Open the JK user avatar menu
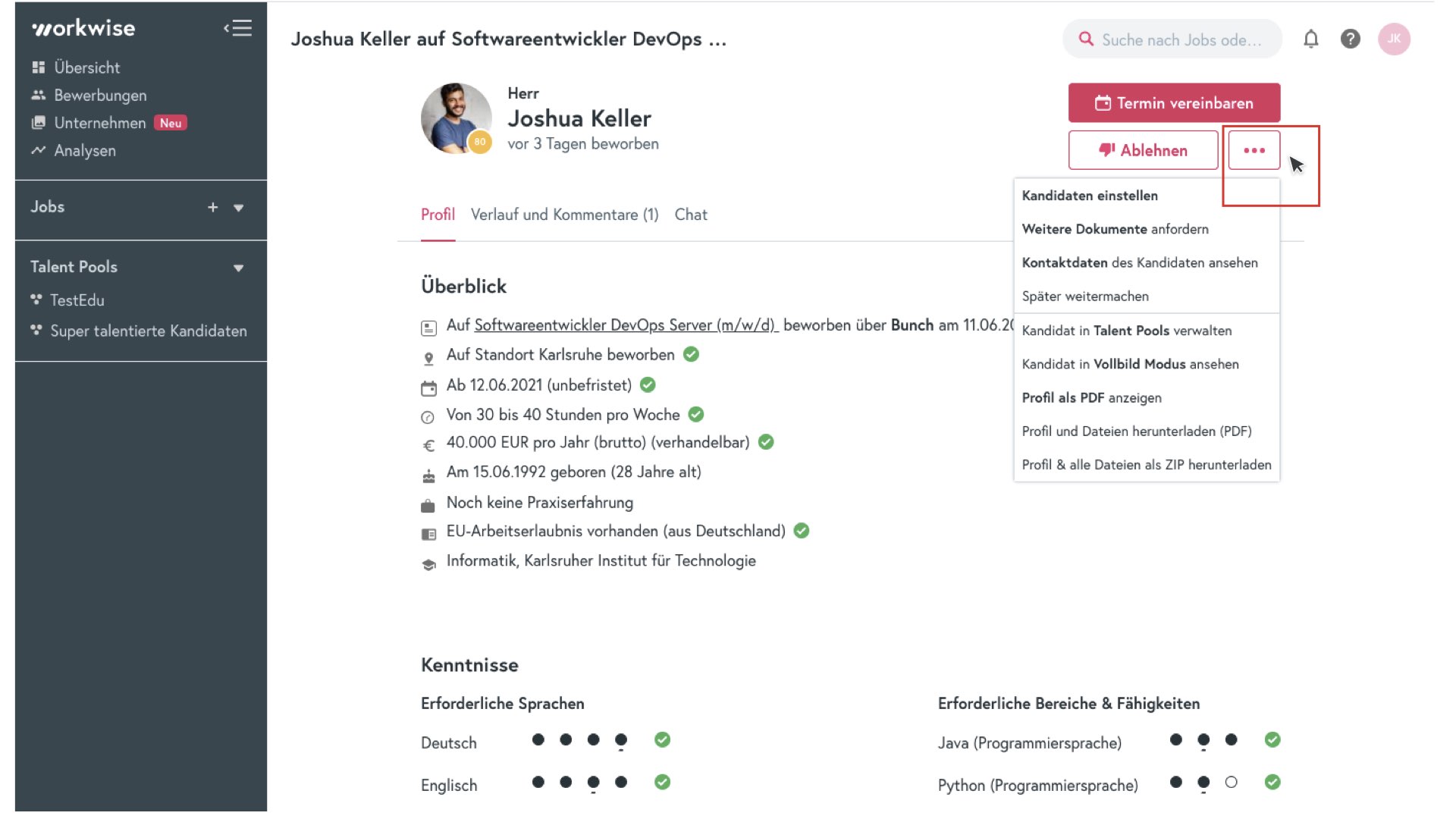The height and width of the screenshot is (819, 1456). [1394, 39]
